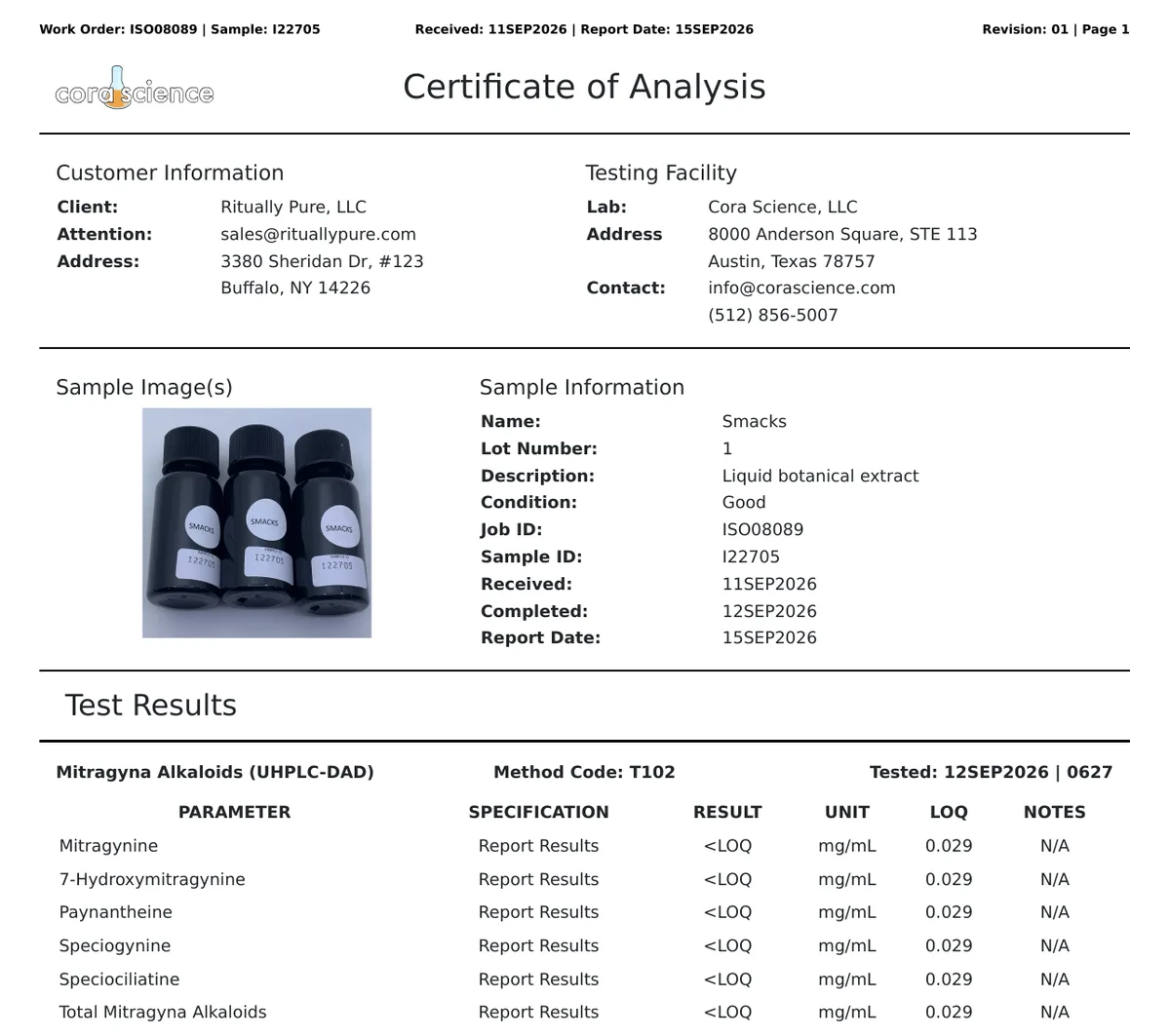Screen dimensions: 1170x1036
Task: Click Tested: 12SEP2026 | 0627 text
Action: click(991, 772)
